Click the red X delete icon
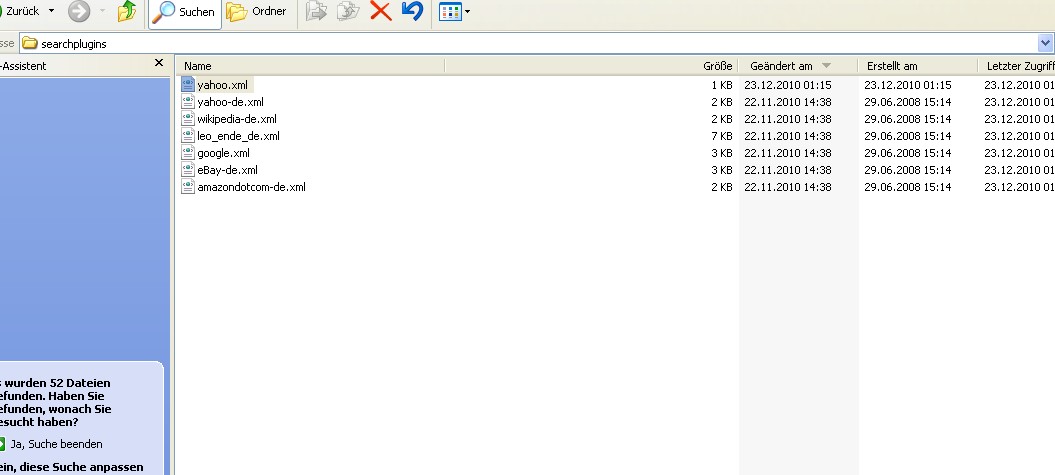 (x=381, y=11)
